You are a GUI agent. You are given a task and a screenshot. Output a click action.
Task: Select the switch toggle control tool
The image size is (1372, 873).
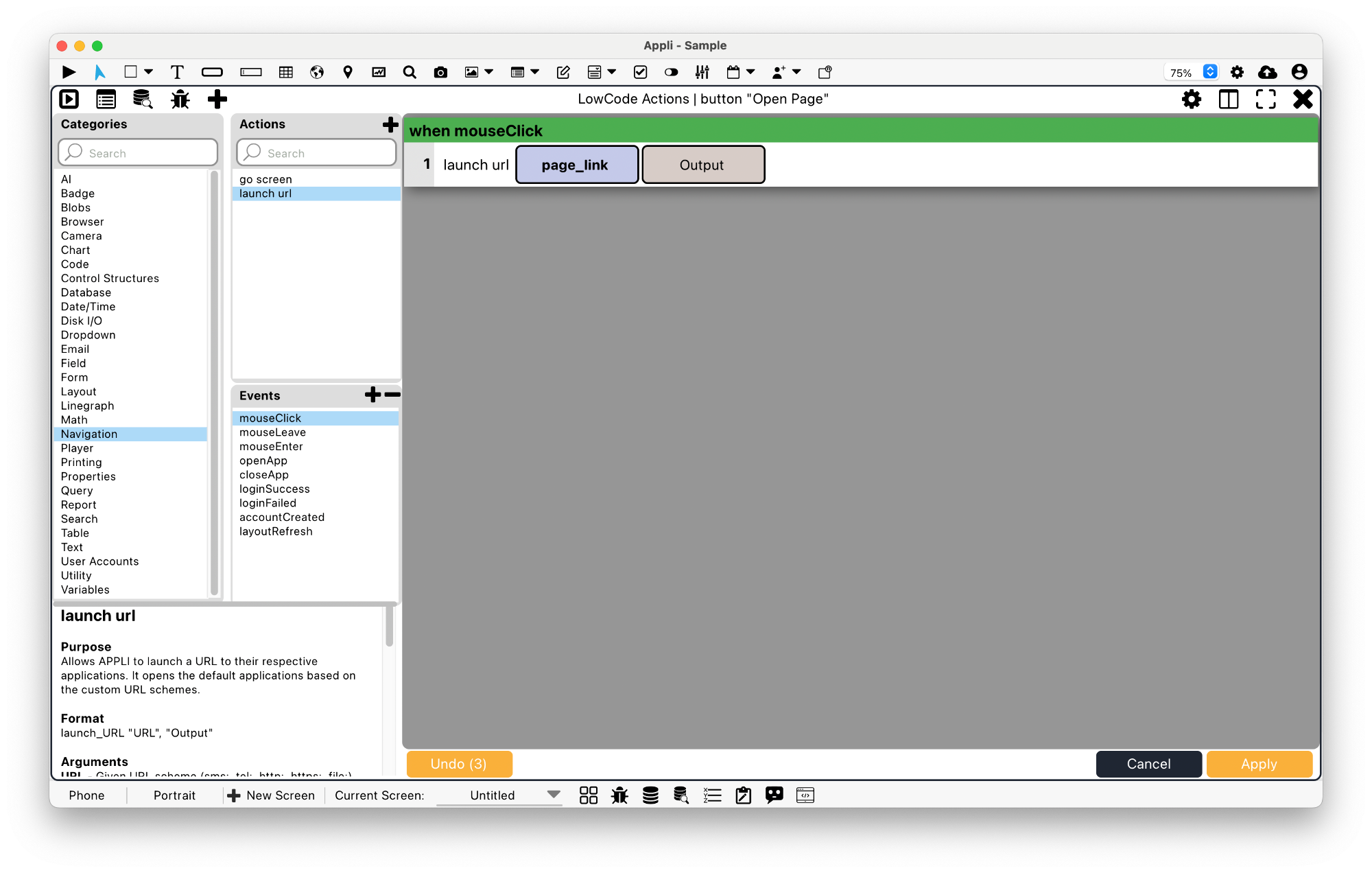click(672, 72)
